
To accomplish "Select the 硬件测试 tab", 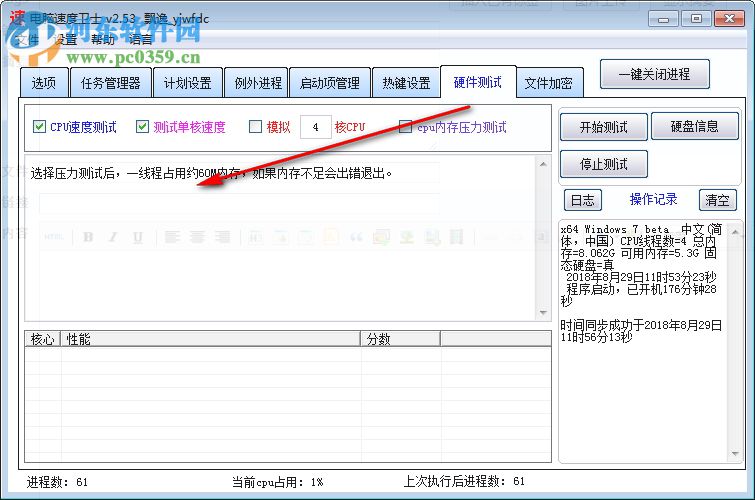I will [x=478, y=82].
